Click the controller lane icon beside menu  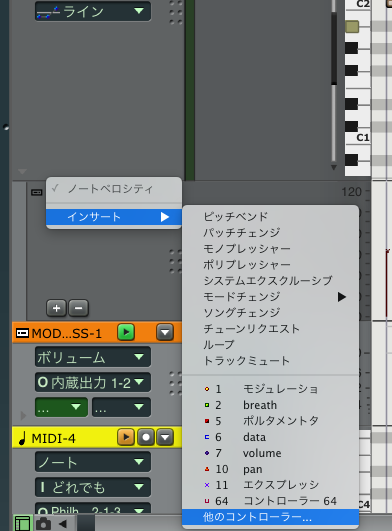pyautogui.click(x=37, y=192)
